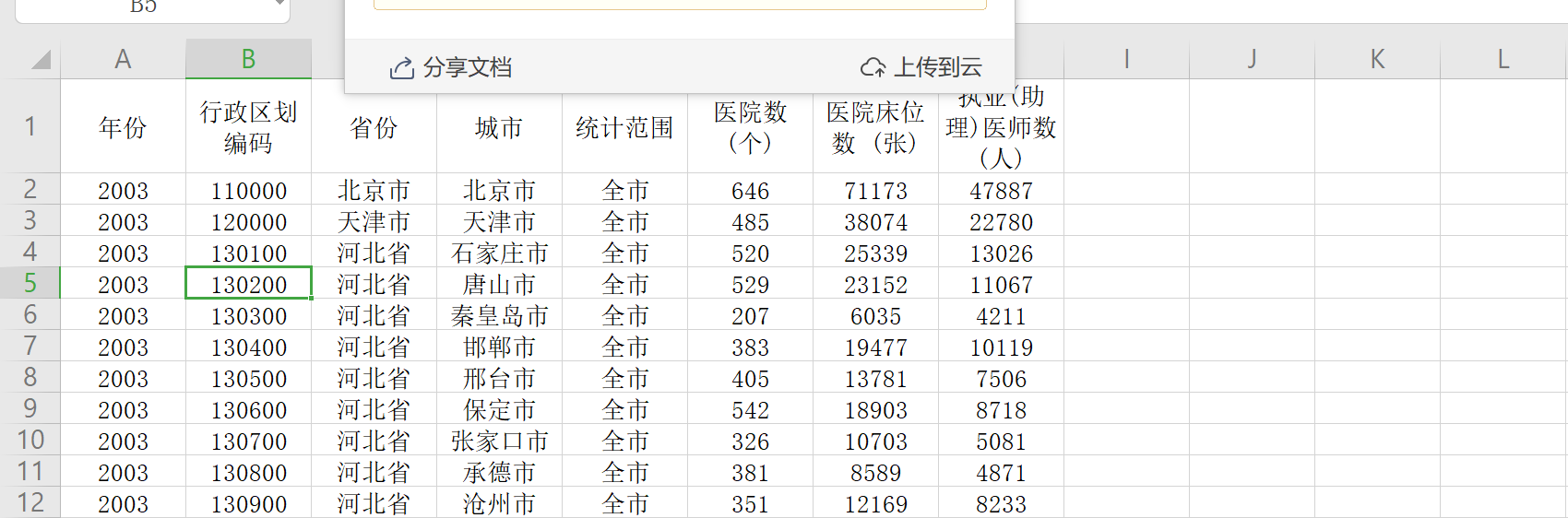This screenshot has width=1568, height=518.
Task: Select column A header
Action: click(x=123, y=60)
